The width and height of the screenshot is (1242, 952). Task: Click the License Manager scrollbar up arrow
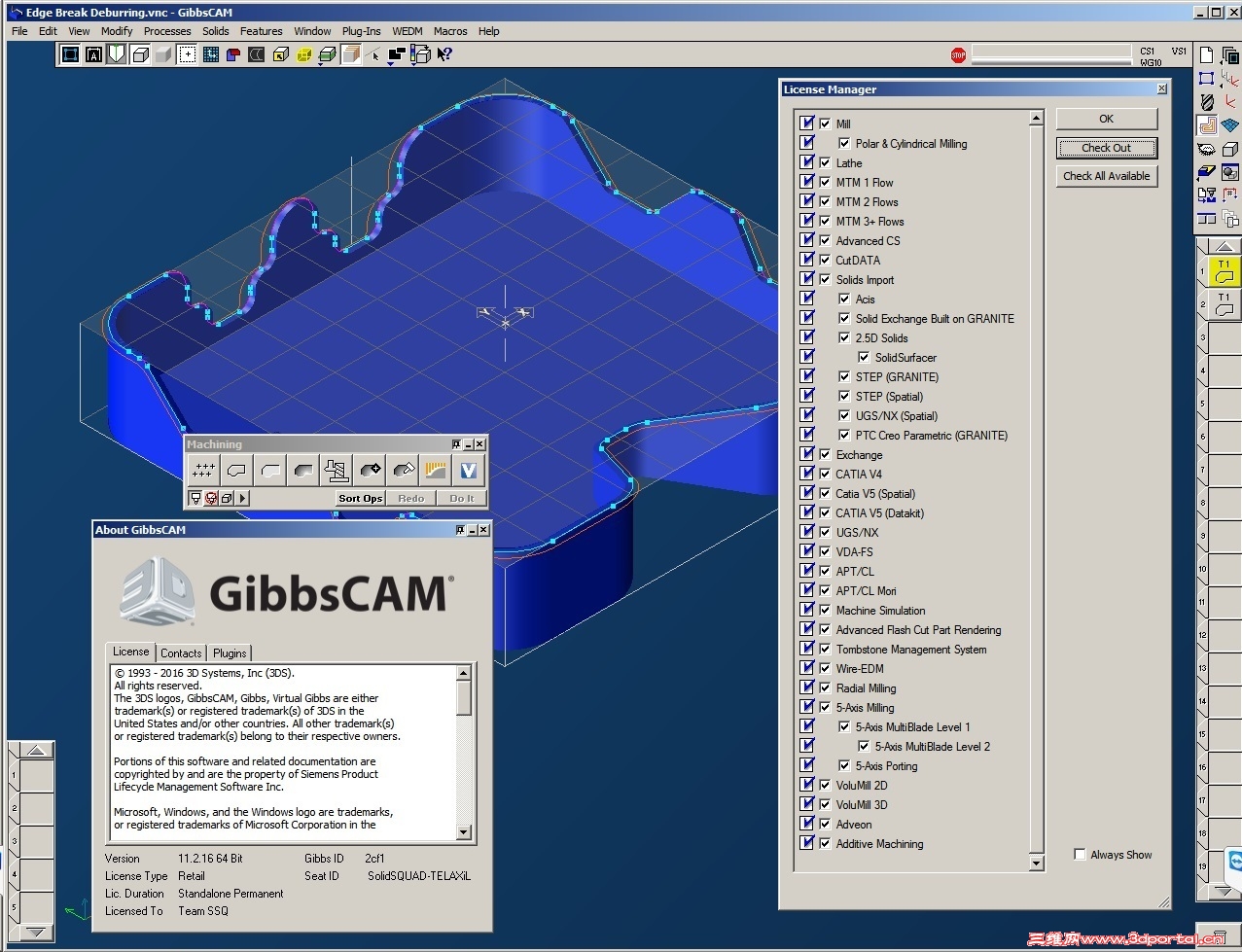pyautogui.click(x=1036, y=118)
